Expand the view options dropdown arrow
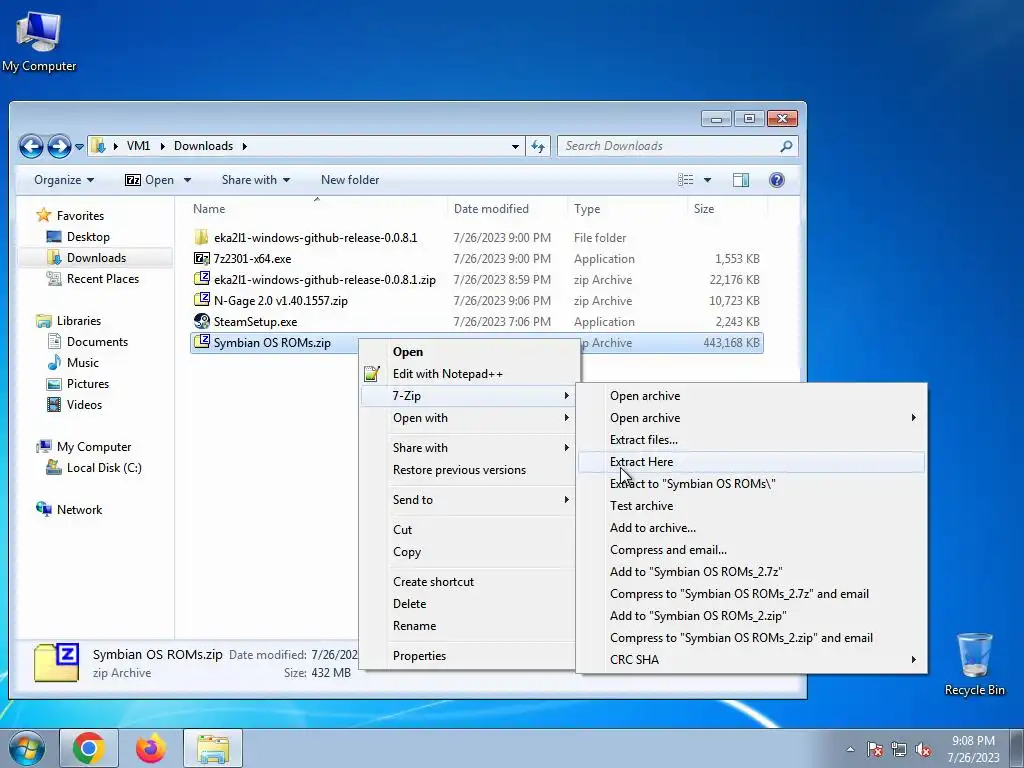Screen dimensions: 1024x768 pos(707,180)
